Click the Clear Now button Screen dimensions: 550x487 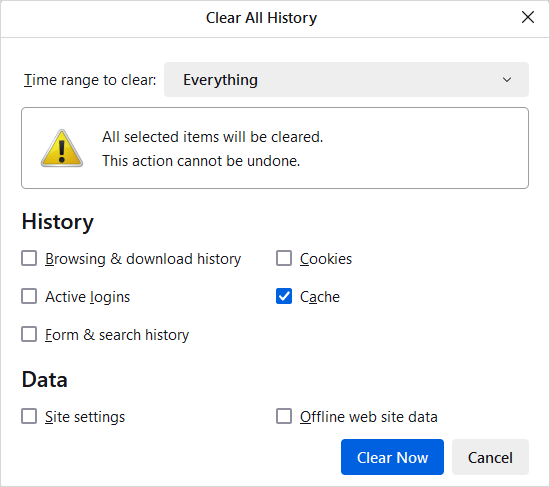point(392,457)
